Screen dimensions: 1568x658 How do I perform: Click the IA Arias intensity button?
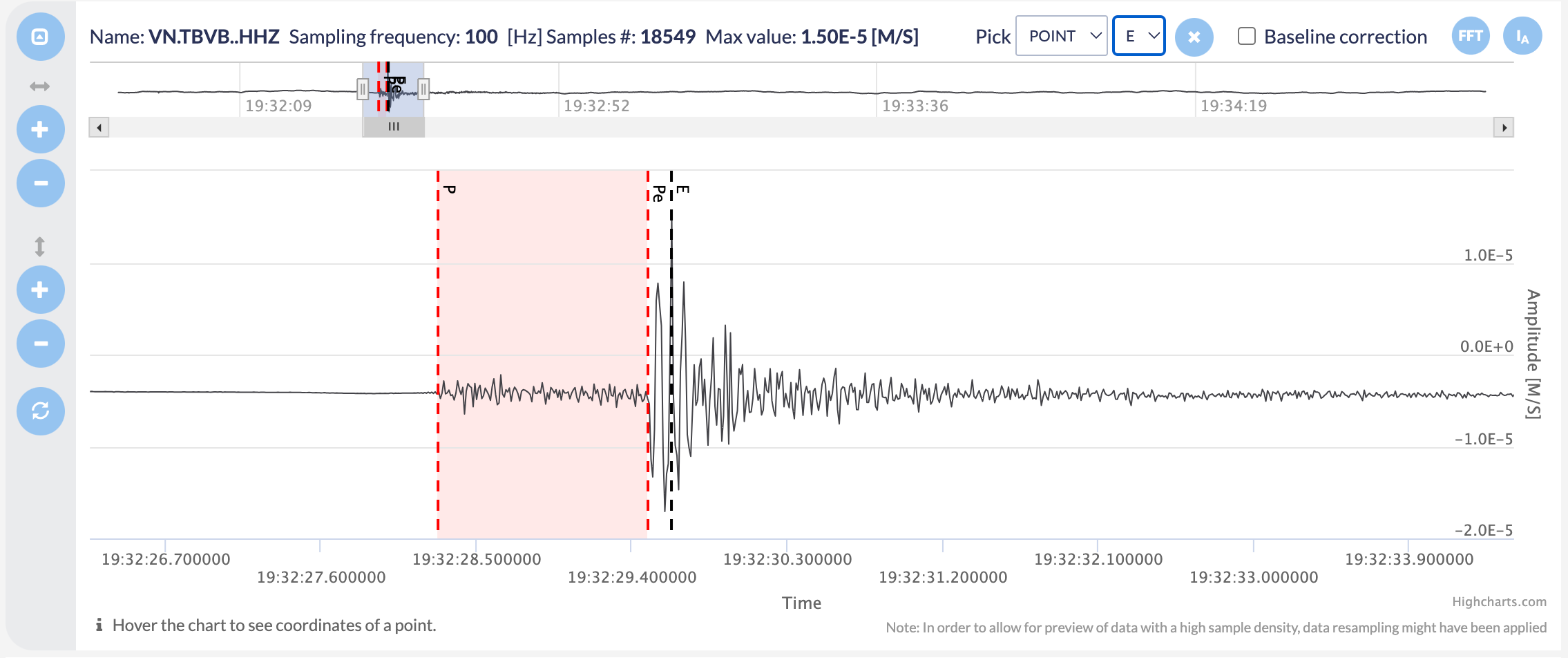point(1522,37)
